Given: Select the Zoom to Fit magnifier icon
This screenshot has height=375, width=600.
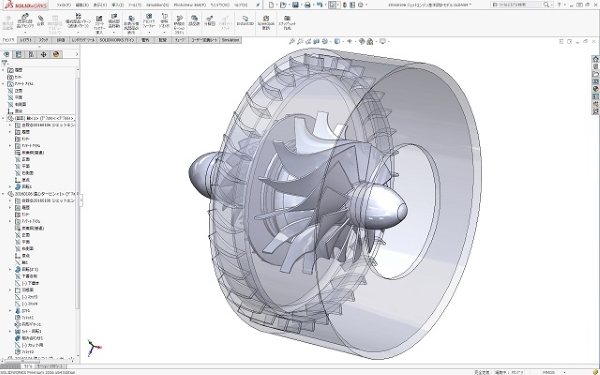Looking at the screenshot, I should (292, 41).
